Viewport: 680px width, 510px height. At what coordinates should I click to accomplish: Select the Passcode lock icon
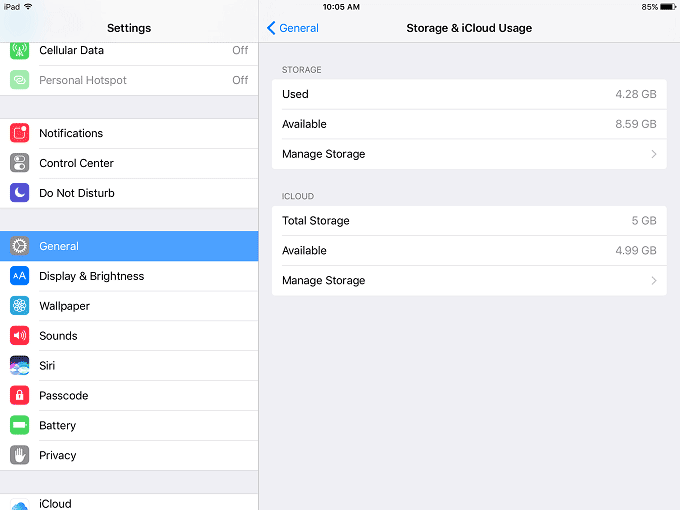click(x=20, y=396)
